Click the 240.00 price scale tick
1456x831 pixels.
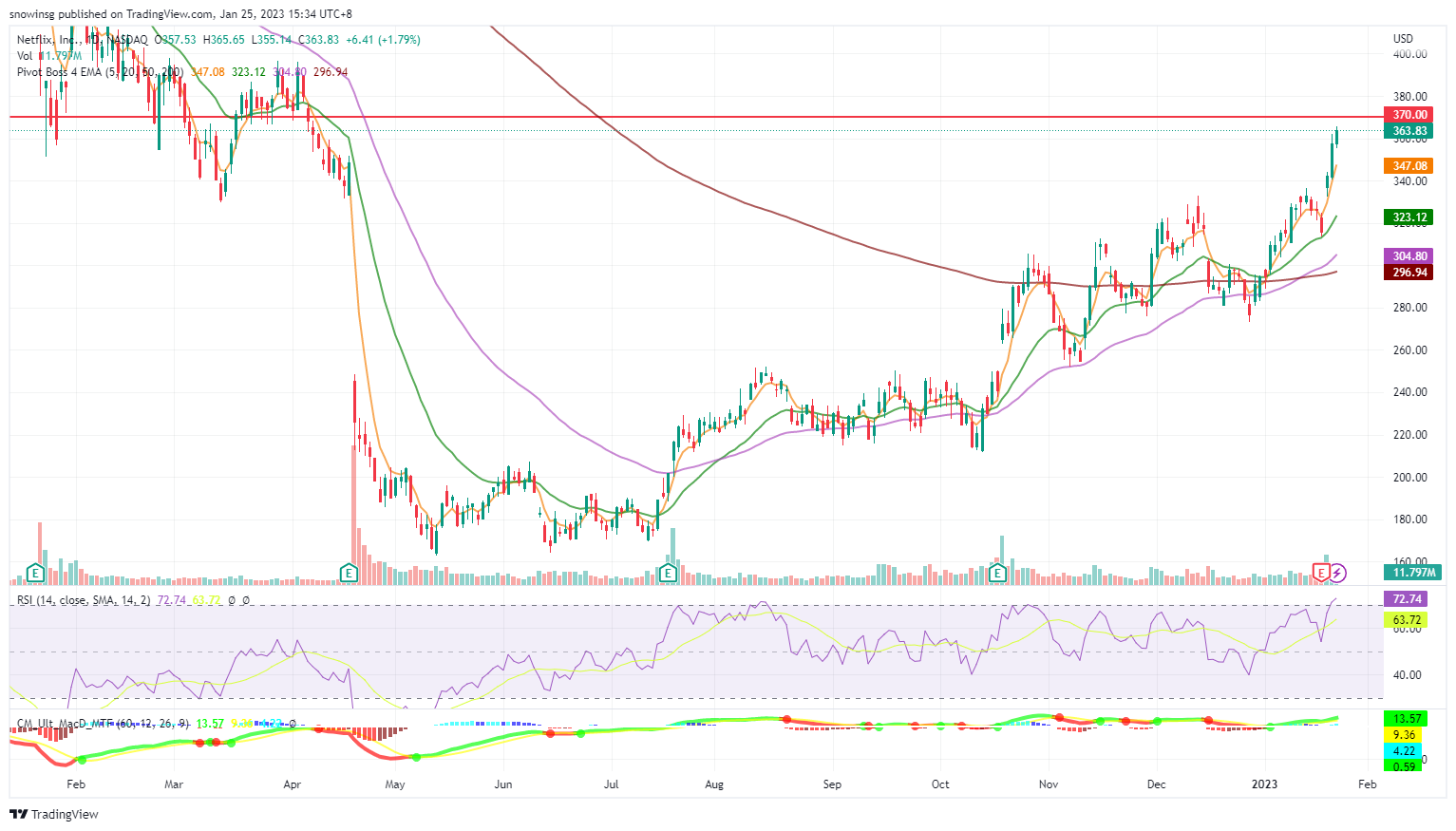(1410, 392)
